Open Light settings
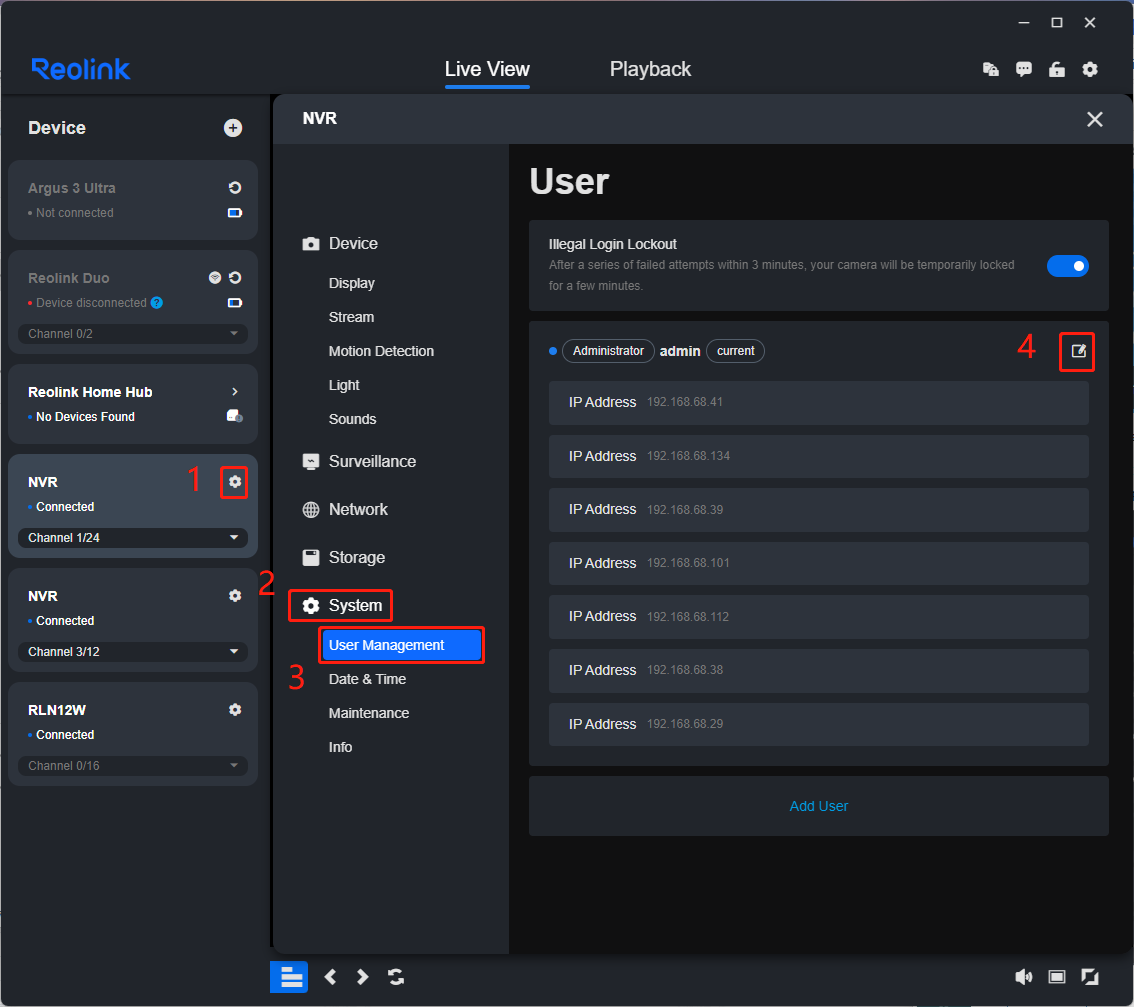Viewport: 1134px width, 1007px height. tap(344, 385)
